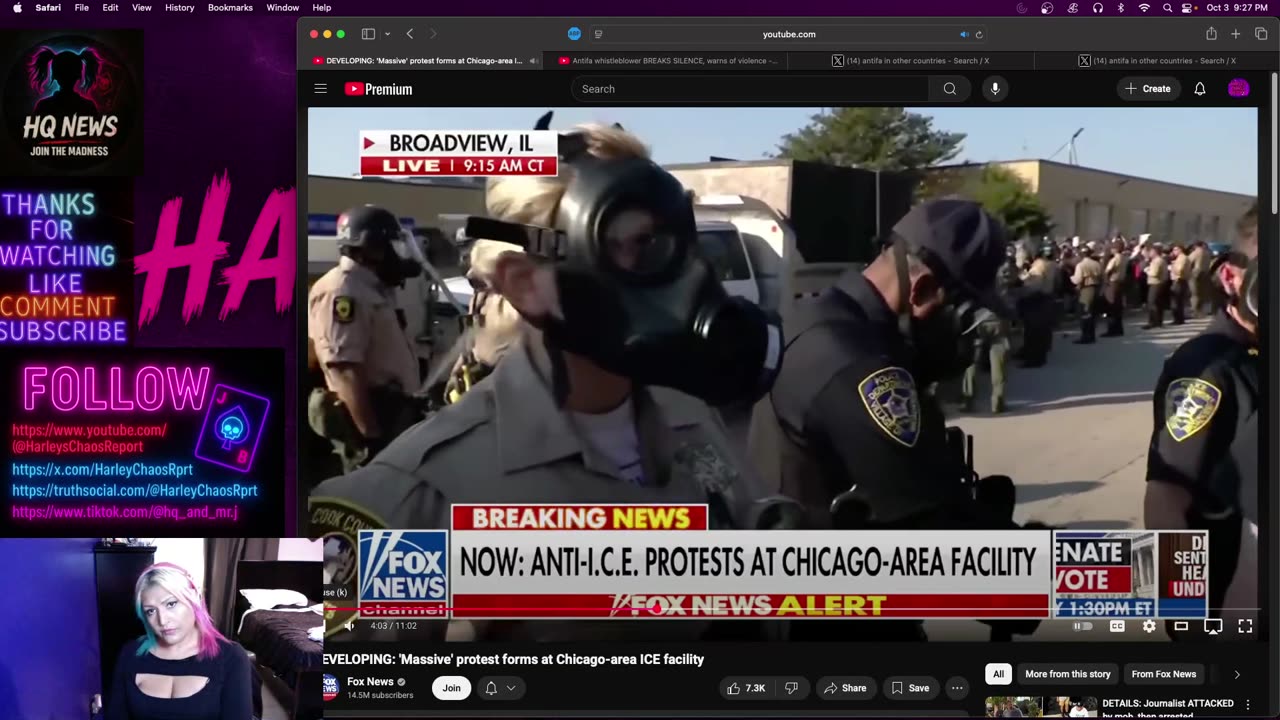Open the Journalist ATTACKED video thumbnail
Screen dimensions: 1280x720
(1041, 707)
